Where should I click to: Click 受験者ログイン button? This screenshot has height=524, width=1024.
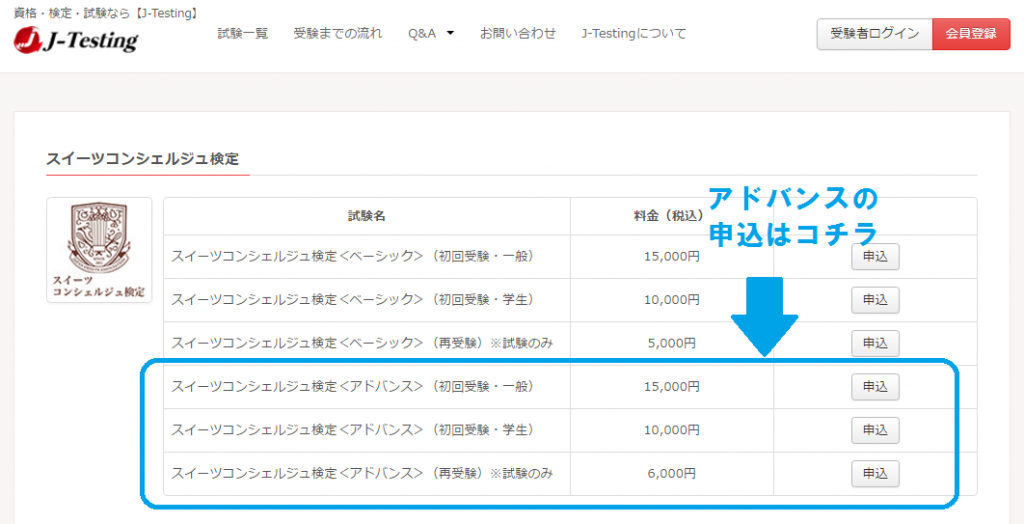(874, 34)
